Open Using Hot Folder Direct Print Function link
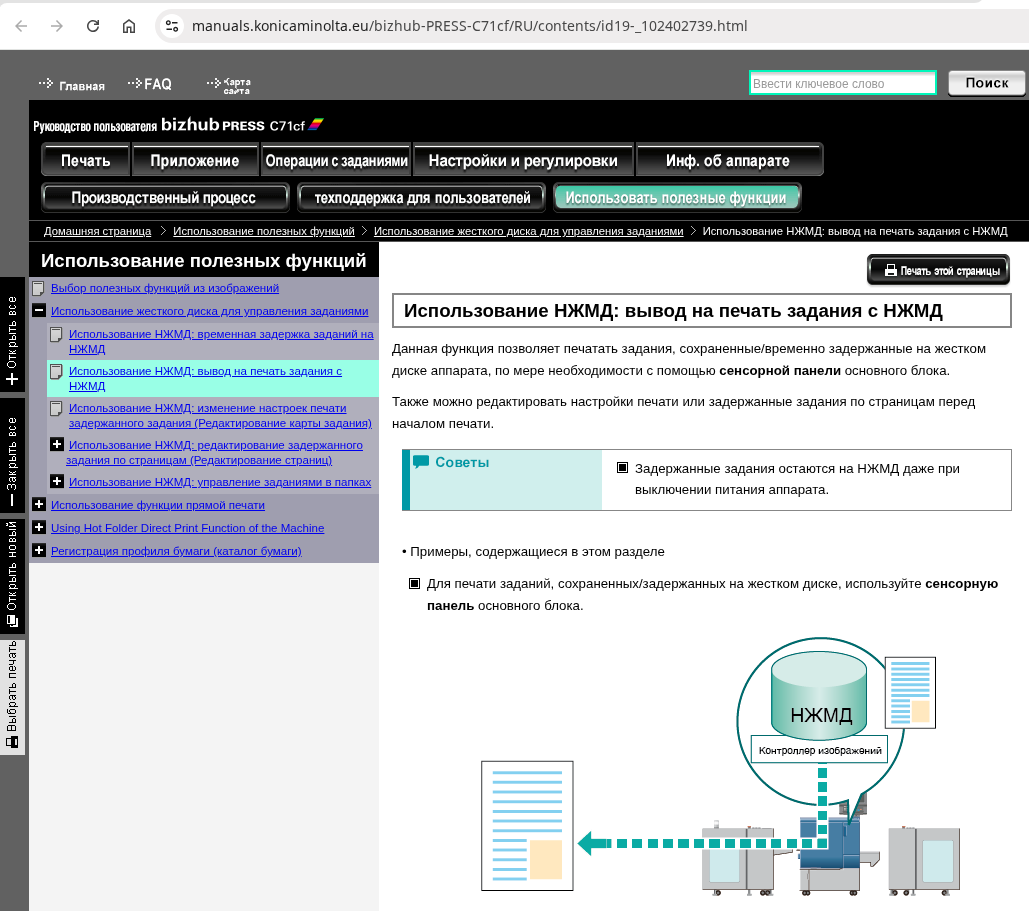 pyautogui.click(x=187, y=528)
